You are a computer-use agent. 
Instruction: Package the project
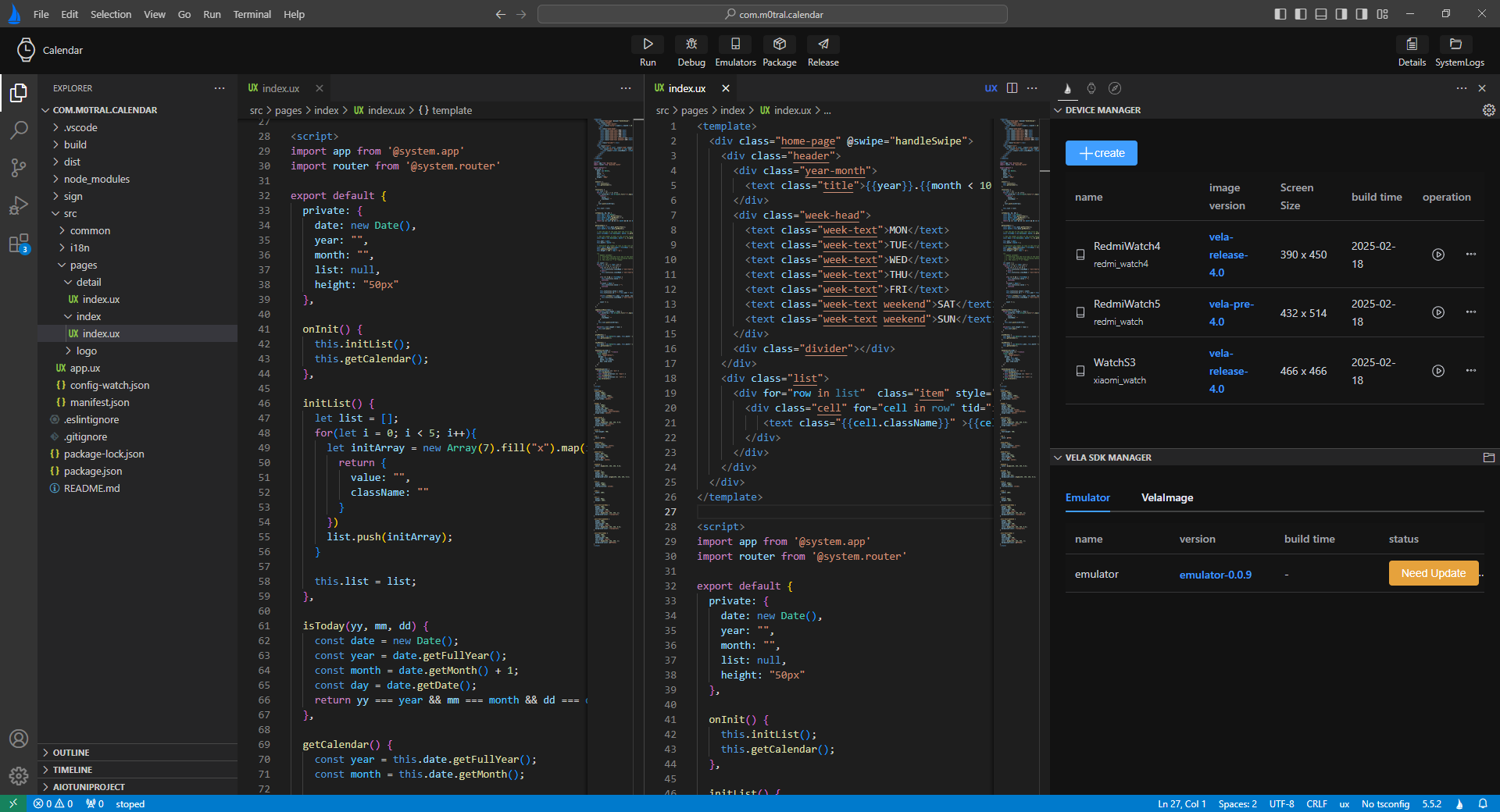[779, 51]
